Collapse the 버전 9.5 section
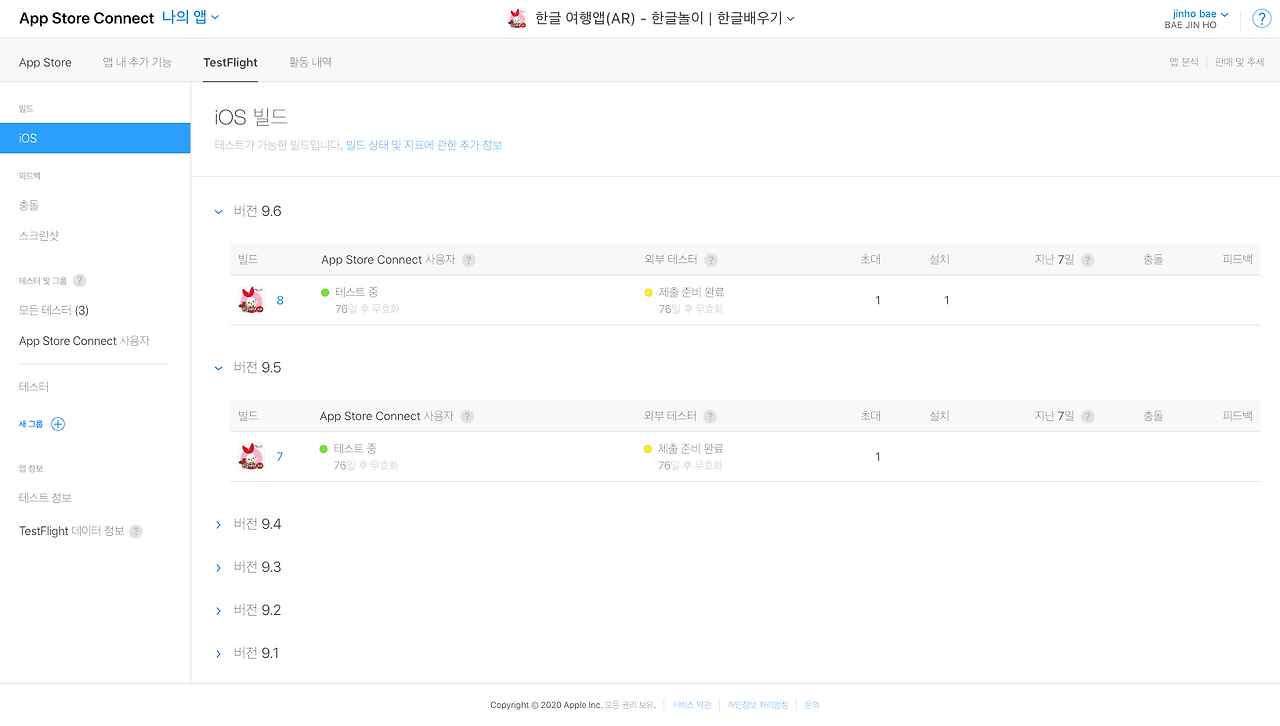Viewport: 1280px width, 726px height. [x=219, y=368]
